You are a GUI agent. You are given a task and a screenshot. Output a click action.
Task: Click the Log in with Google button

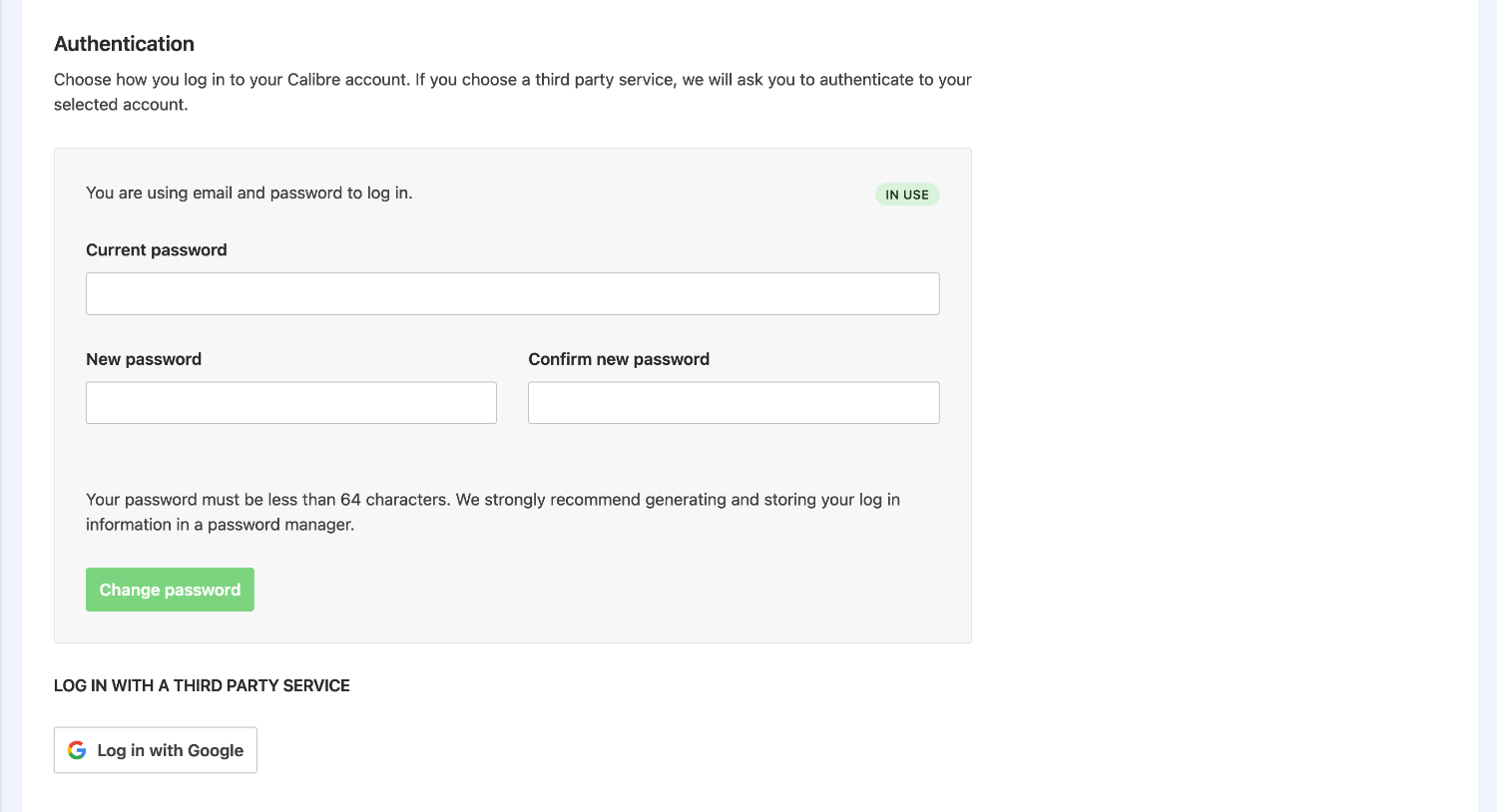pyautogui.click(x=155, y=749)
